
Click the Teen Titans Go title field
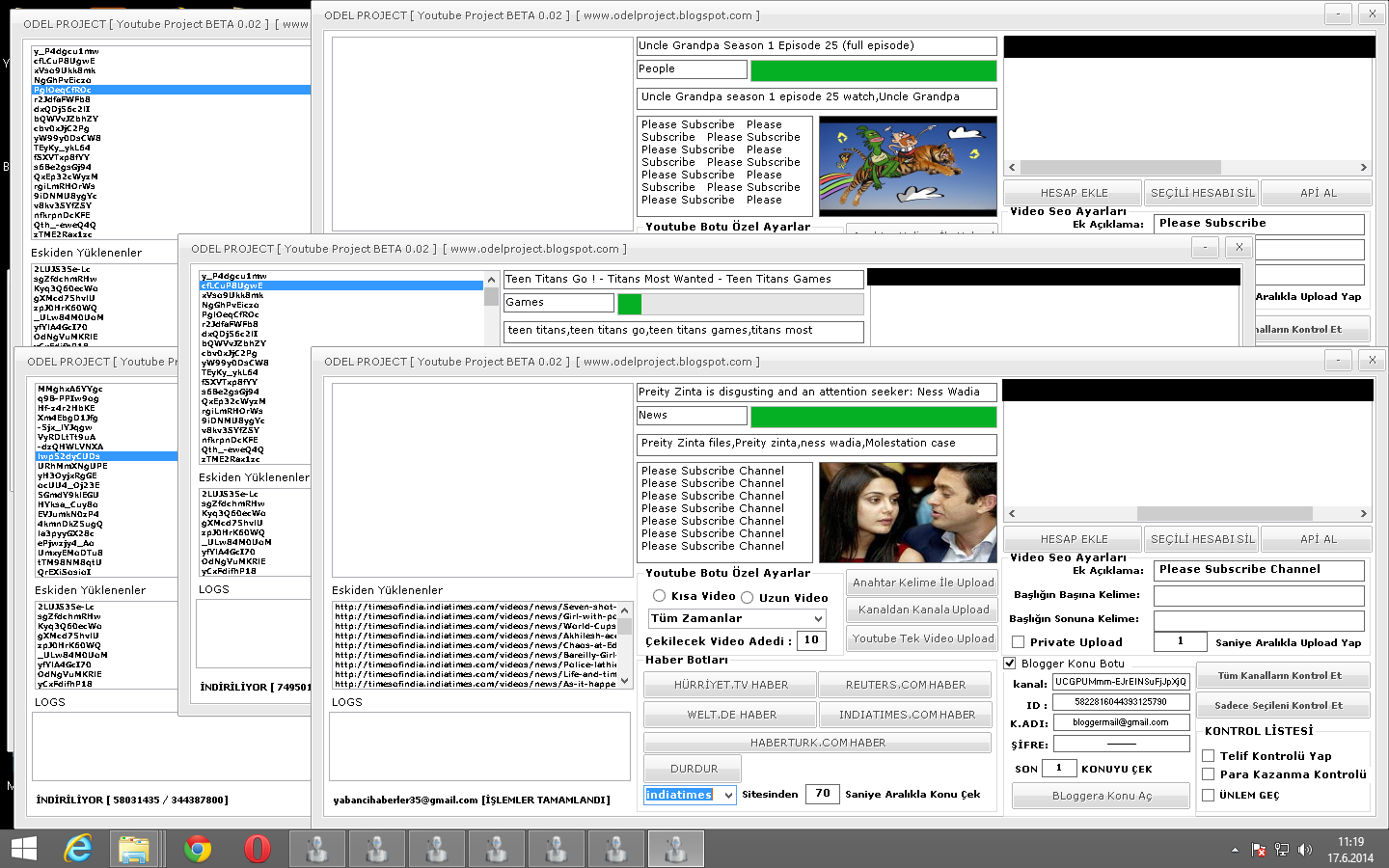[x=683, y=280]
